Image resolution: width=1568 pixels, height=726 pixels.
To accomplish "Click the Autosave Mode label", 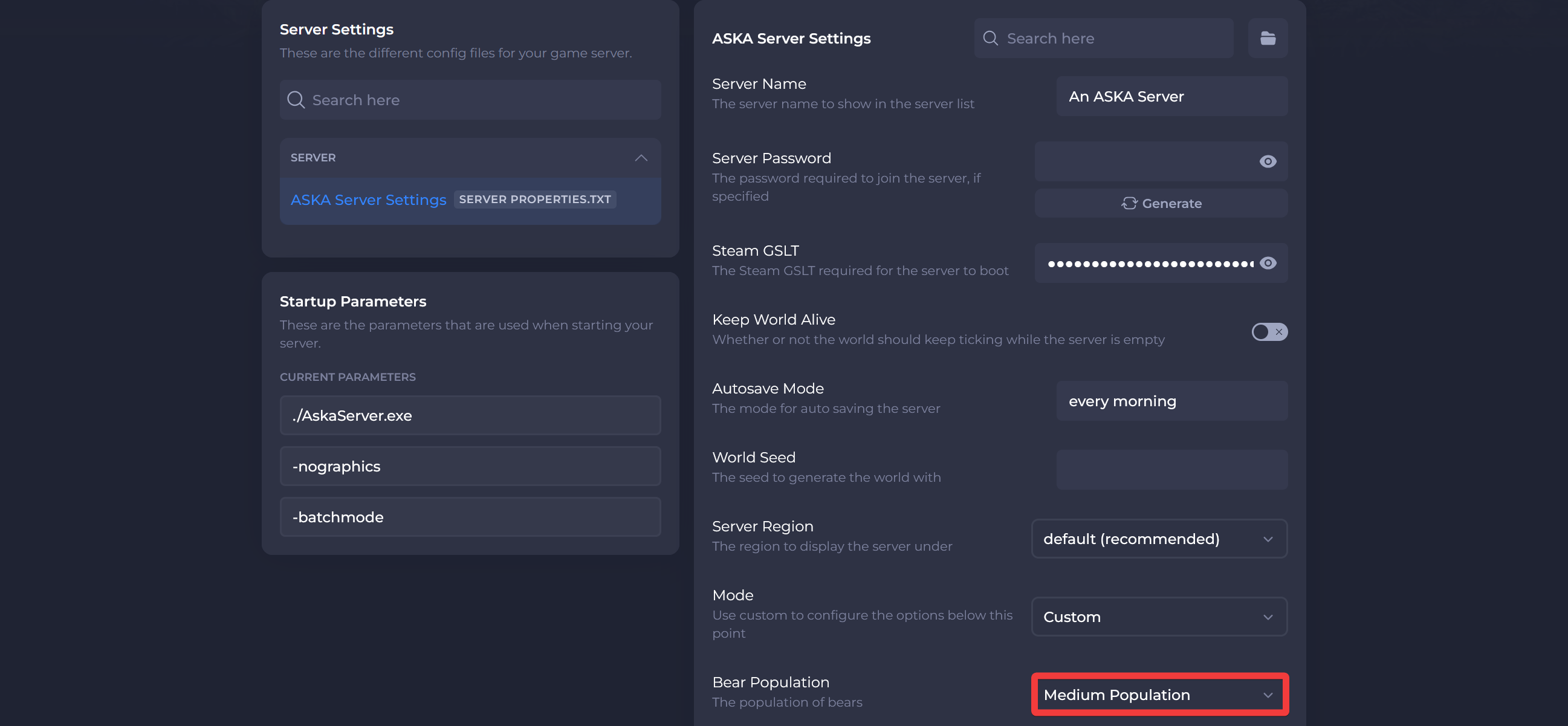I will (x=768, y=388).
